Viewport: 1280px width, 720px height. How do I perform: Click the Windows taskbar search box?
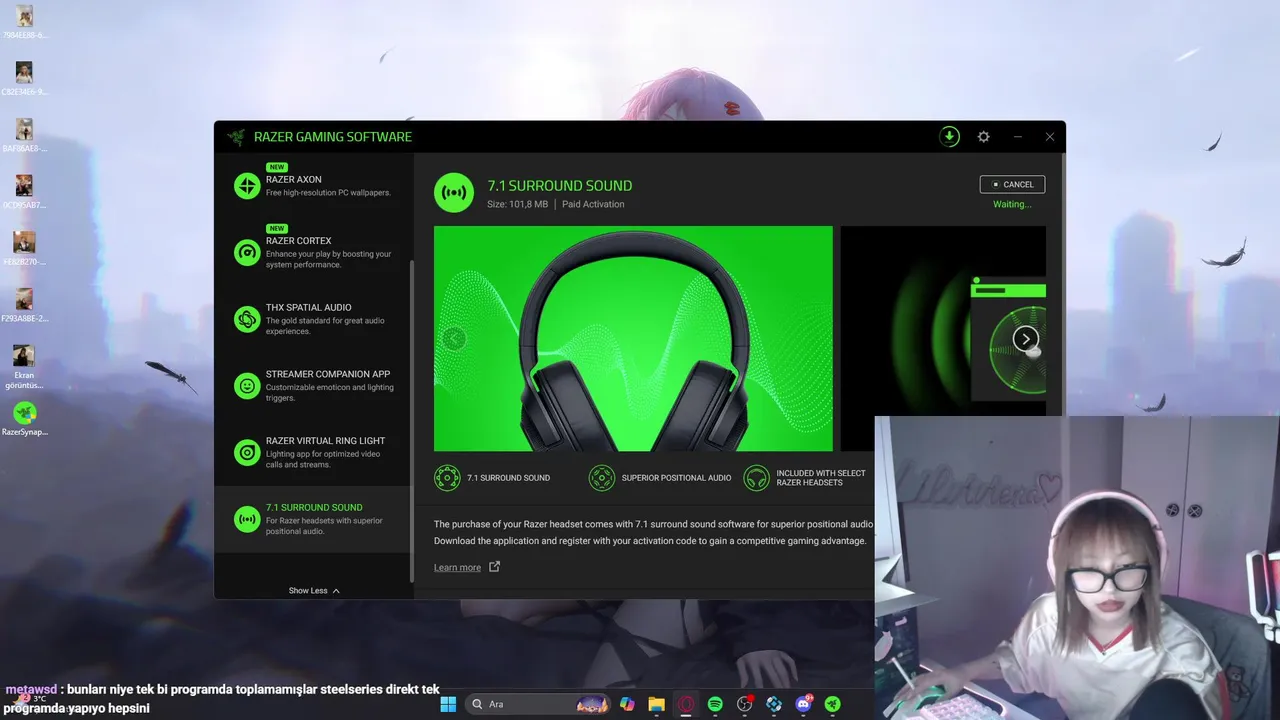[x=539, y=704]
